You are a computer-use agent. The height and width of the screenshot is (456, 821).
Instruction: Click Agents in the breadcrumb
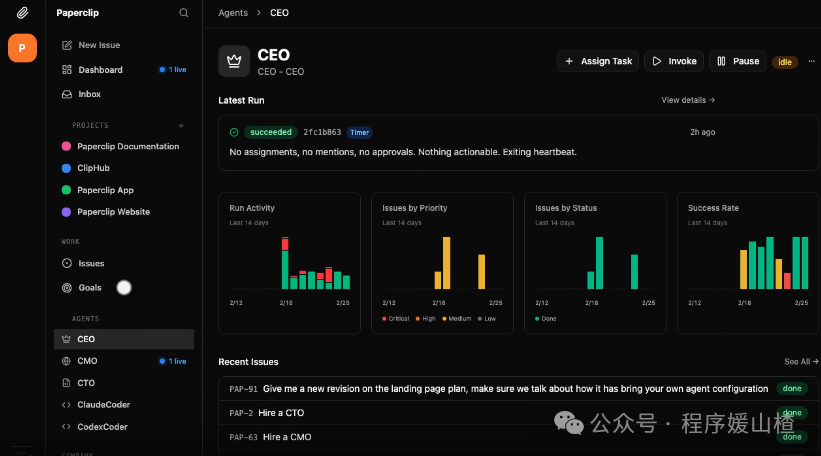coord(233,13)
